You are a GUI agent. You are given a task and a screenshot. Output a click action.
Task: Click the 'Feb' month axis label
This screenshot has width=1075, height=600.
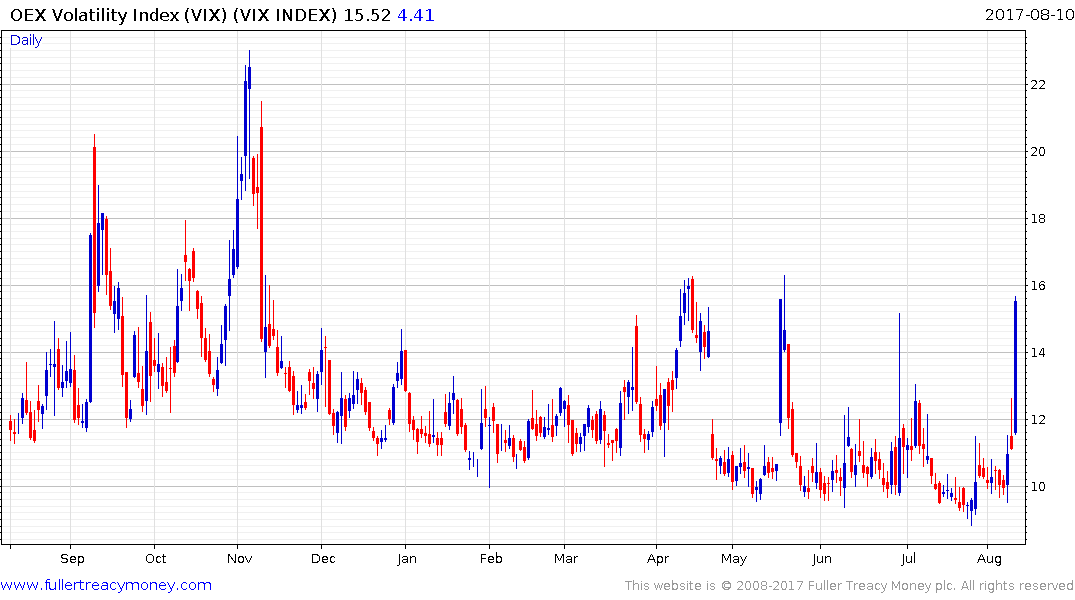point(491,558)
